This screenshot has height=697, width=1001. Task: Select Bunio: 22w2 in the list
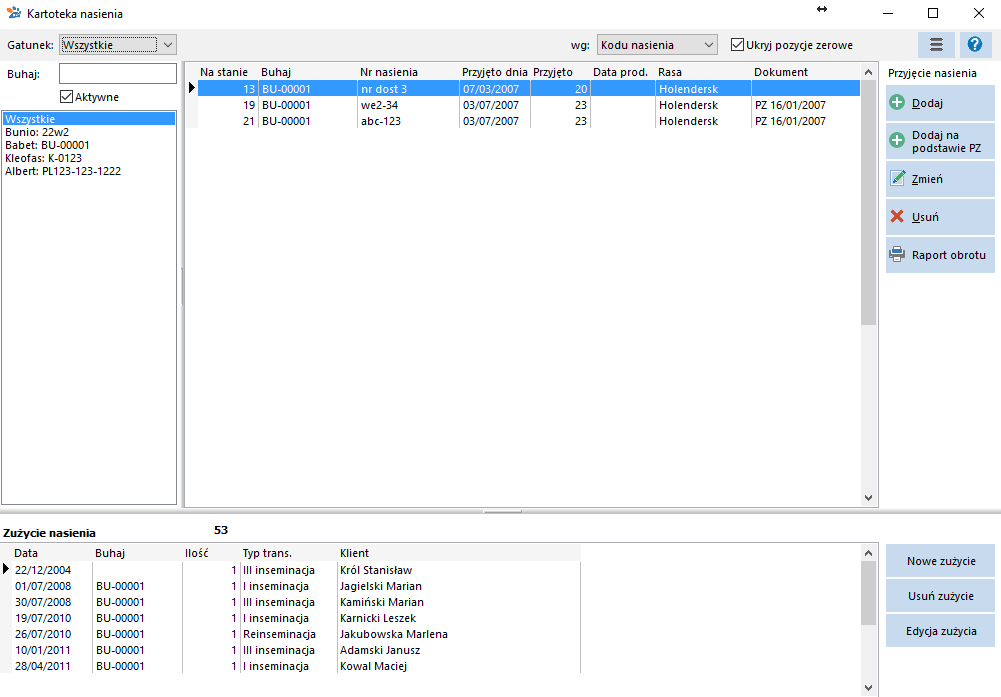89,132
